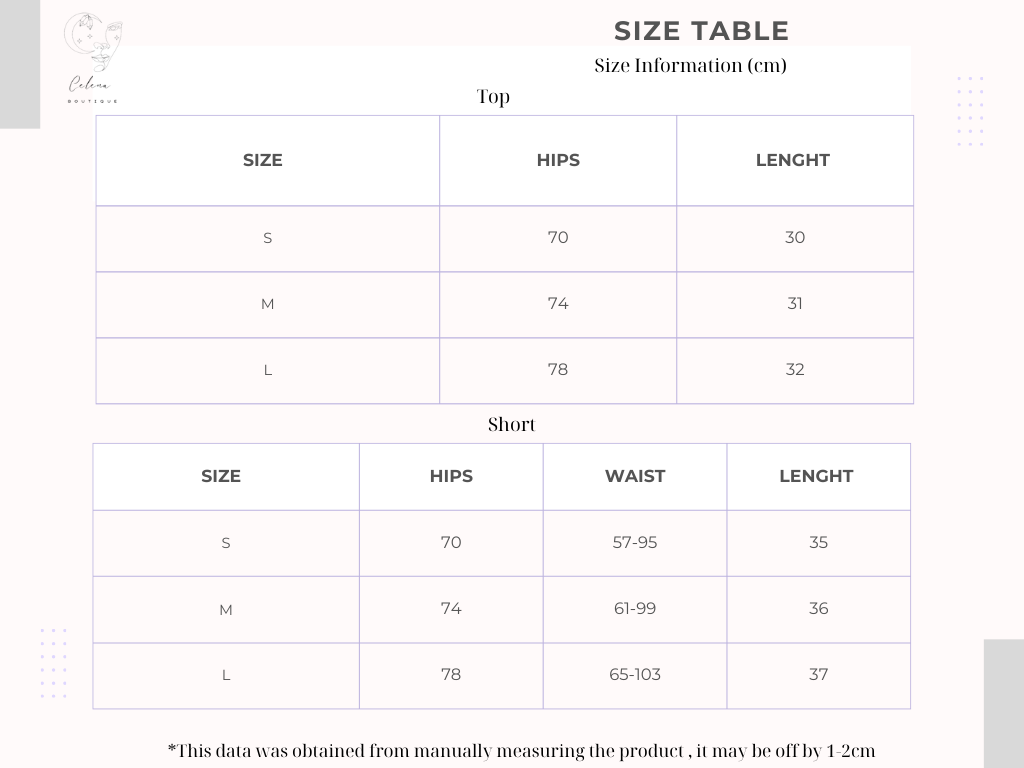
Task: Select the 57-95 waist cell
Action: point(635,542)
